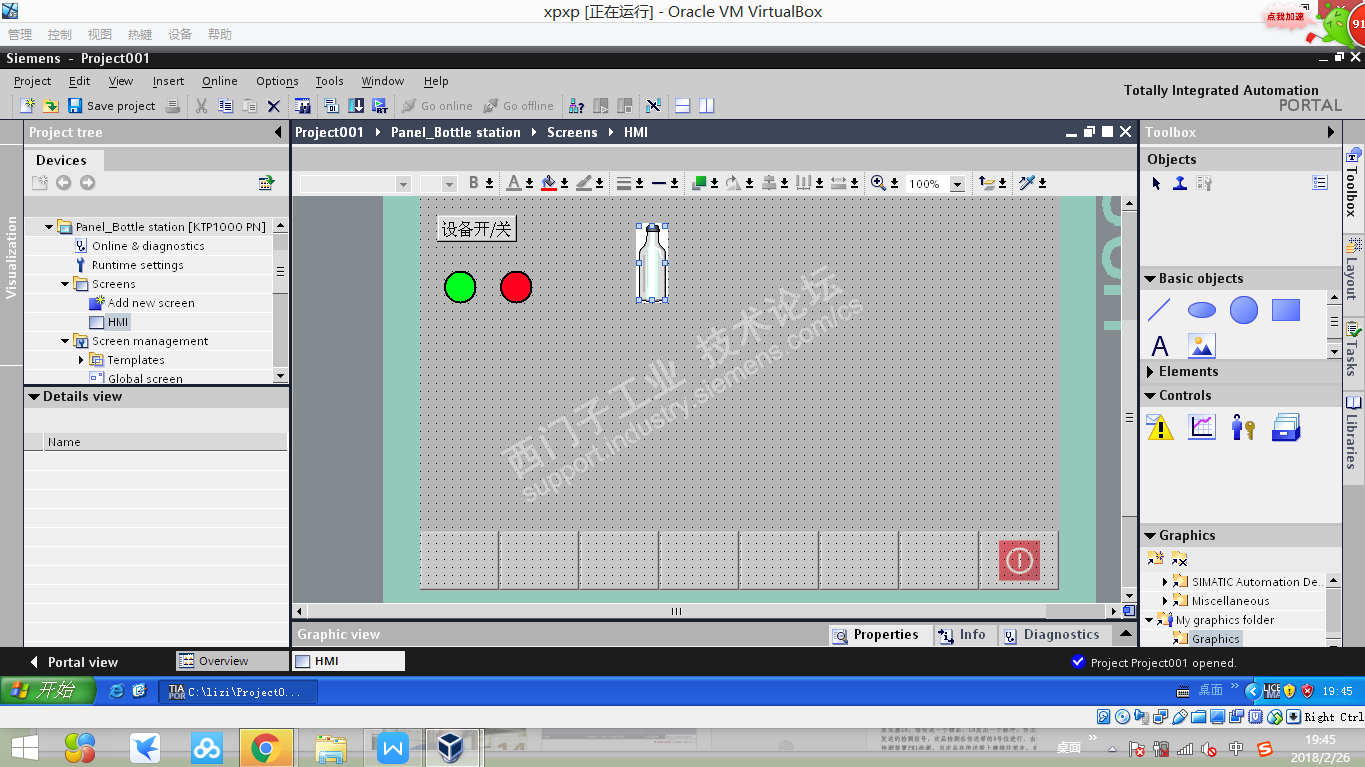The height and width of the screenshot is (767, 1365).
Task: Click Go offline button
Action: pyautogui.click(x=518, y=106)
